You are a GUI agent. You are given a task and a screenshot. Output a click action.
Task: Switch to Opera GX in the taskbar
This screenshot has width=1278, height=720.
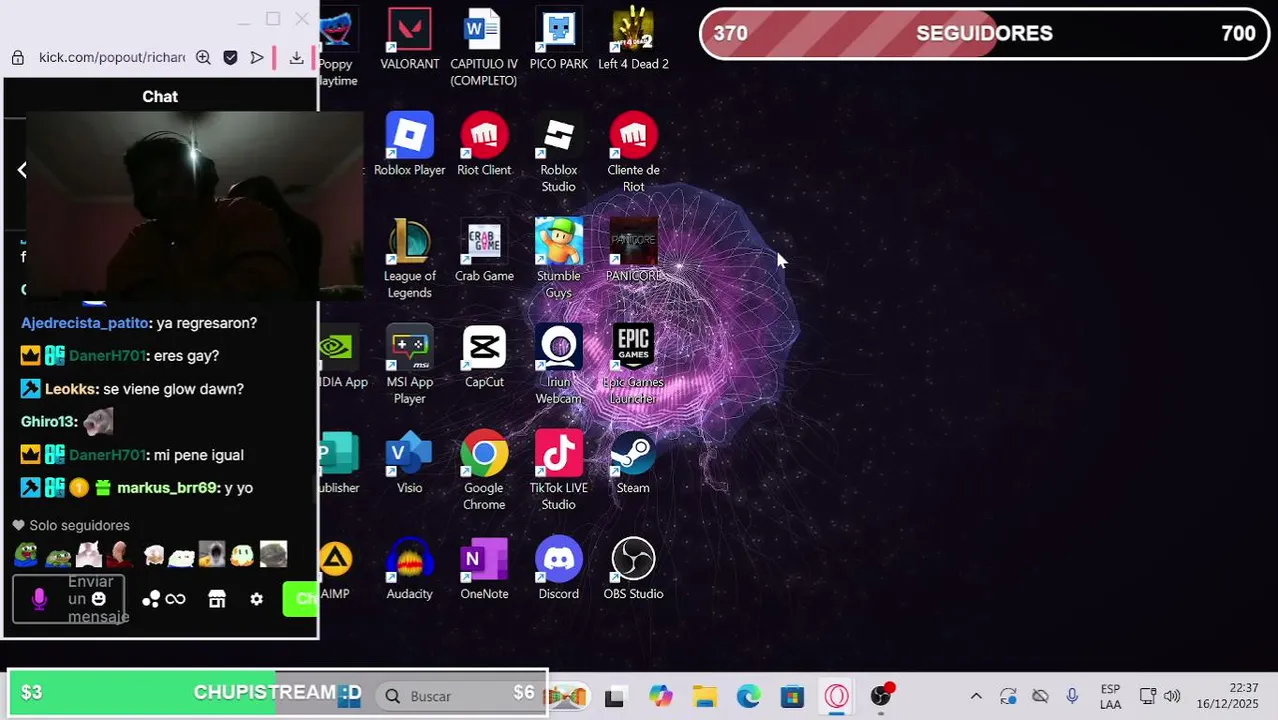click(x=837, y=697)
